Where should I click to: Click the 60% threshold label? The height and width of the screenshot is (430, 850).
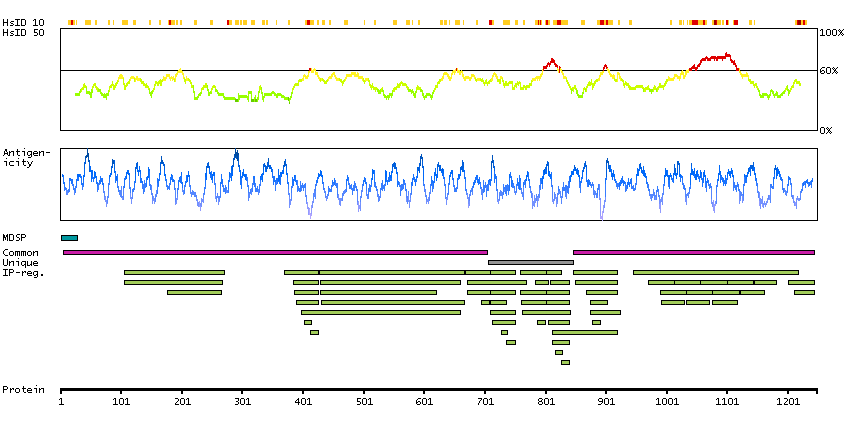tap(829, 70)
